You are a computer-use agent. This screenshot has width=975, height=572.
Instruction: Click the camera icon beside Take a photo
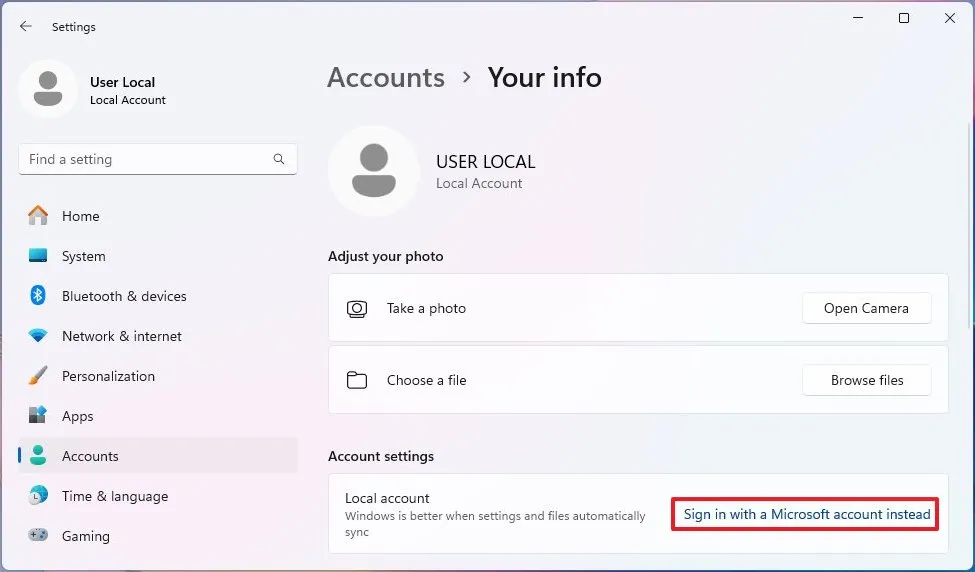click(357, 308)
